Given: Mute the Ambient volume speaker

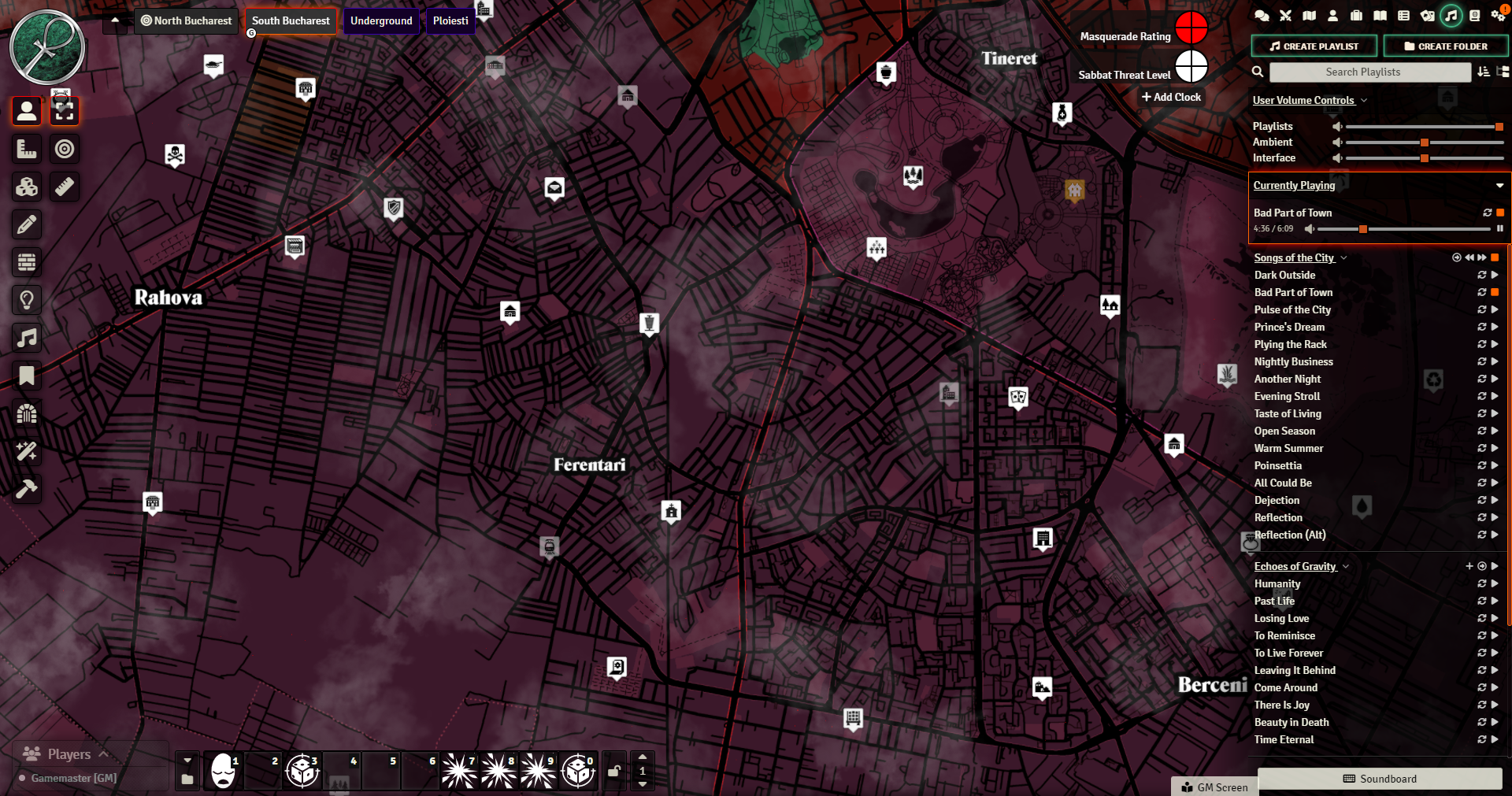Looking at the screenshot, I should click(1337, 143).
